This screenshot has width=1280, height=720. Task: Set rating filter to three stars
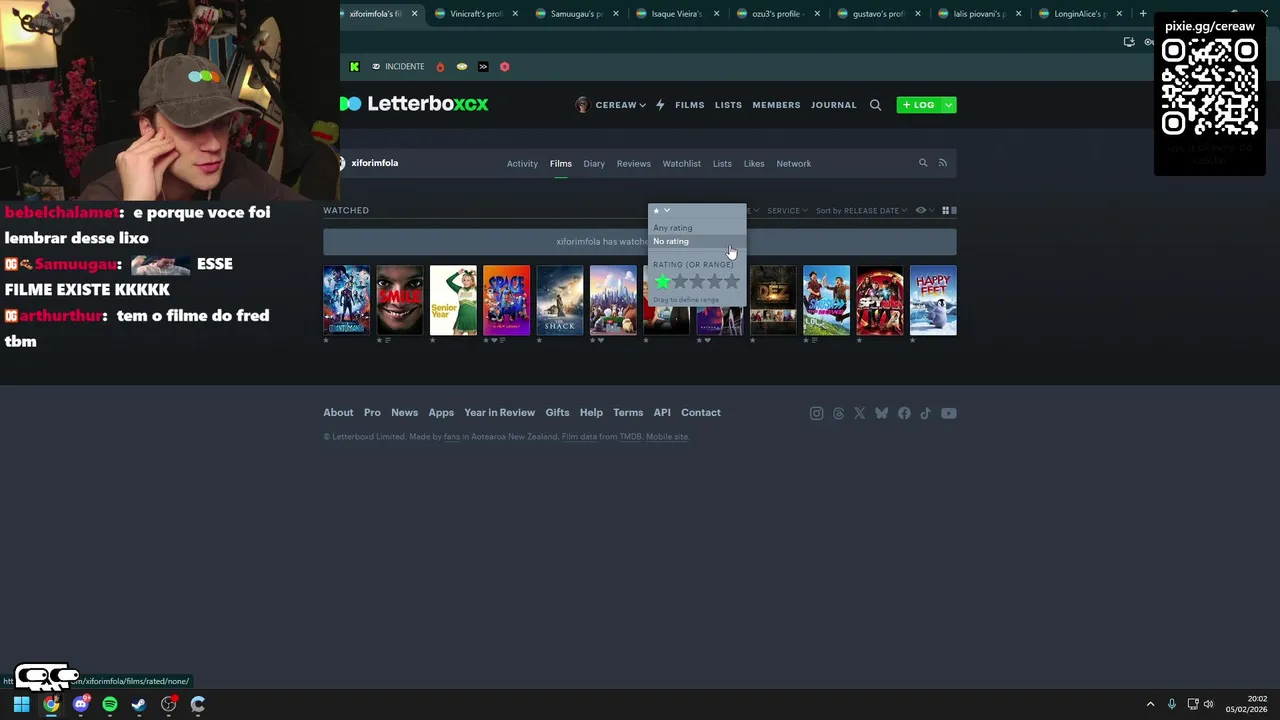pyautogui.click(x=697, y=282)
